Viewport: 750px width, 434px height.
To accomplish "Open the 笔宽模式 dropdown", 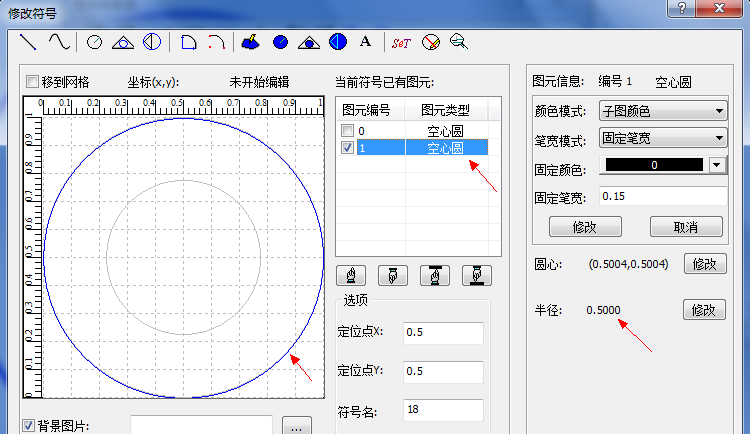I will point(662,138).
